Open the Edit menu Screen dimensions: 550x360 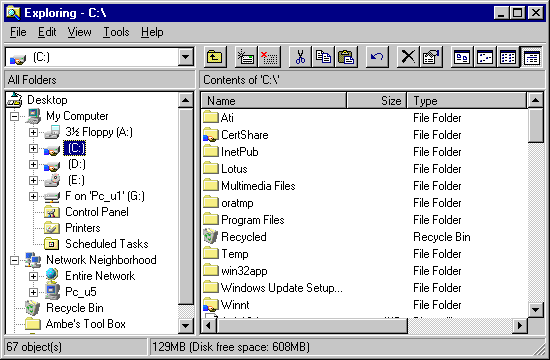pos(47,32)
